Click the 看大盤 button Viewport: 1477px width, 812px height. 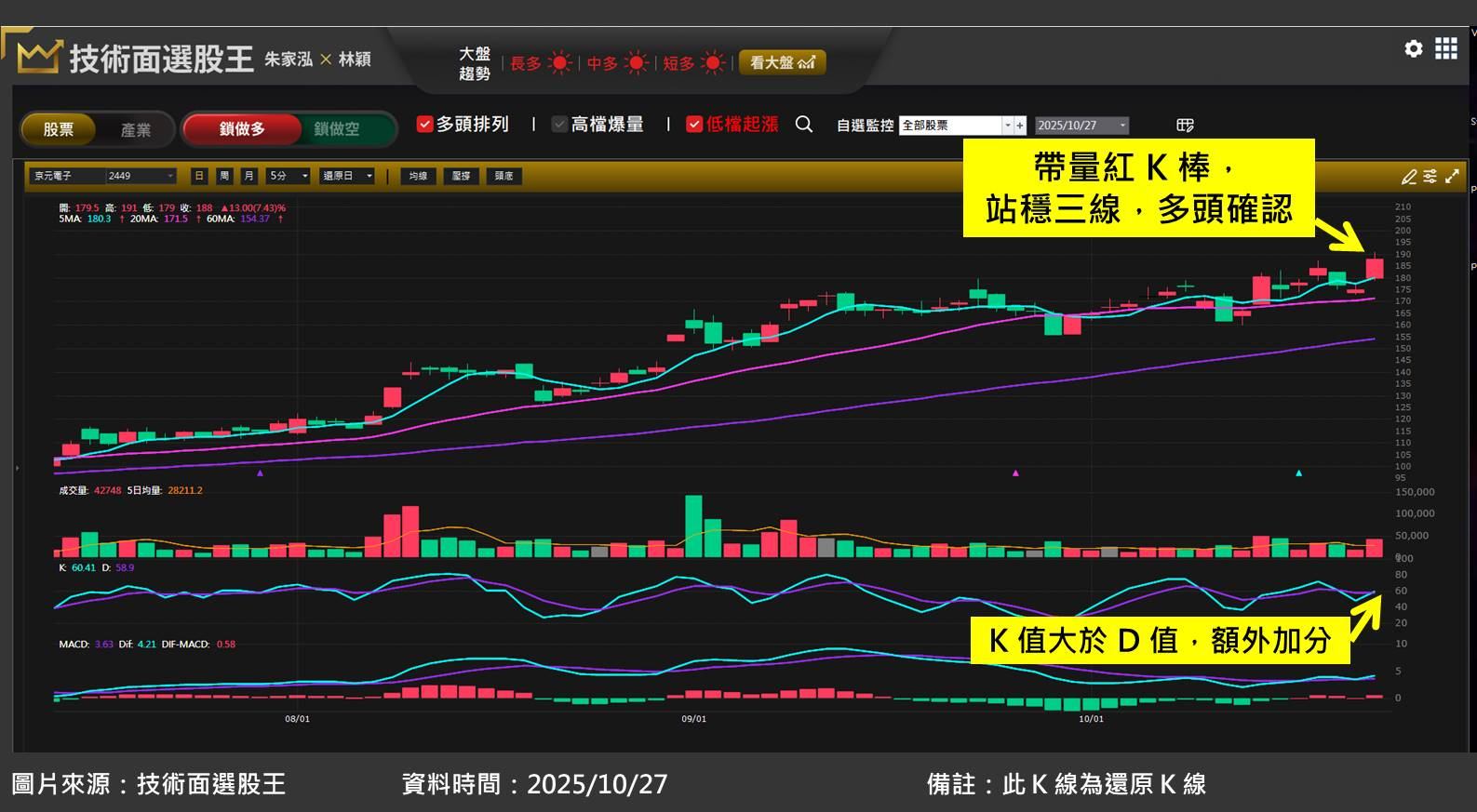coord(782,62)
